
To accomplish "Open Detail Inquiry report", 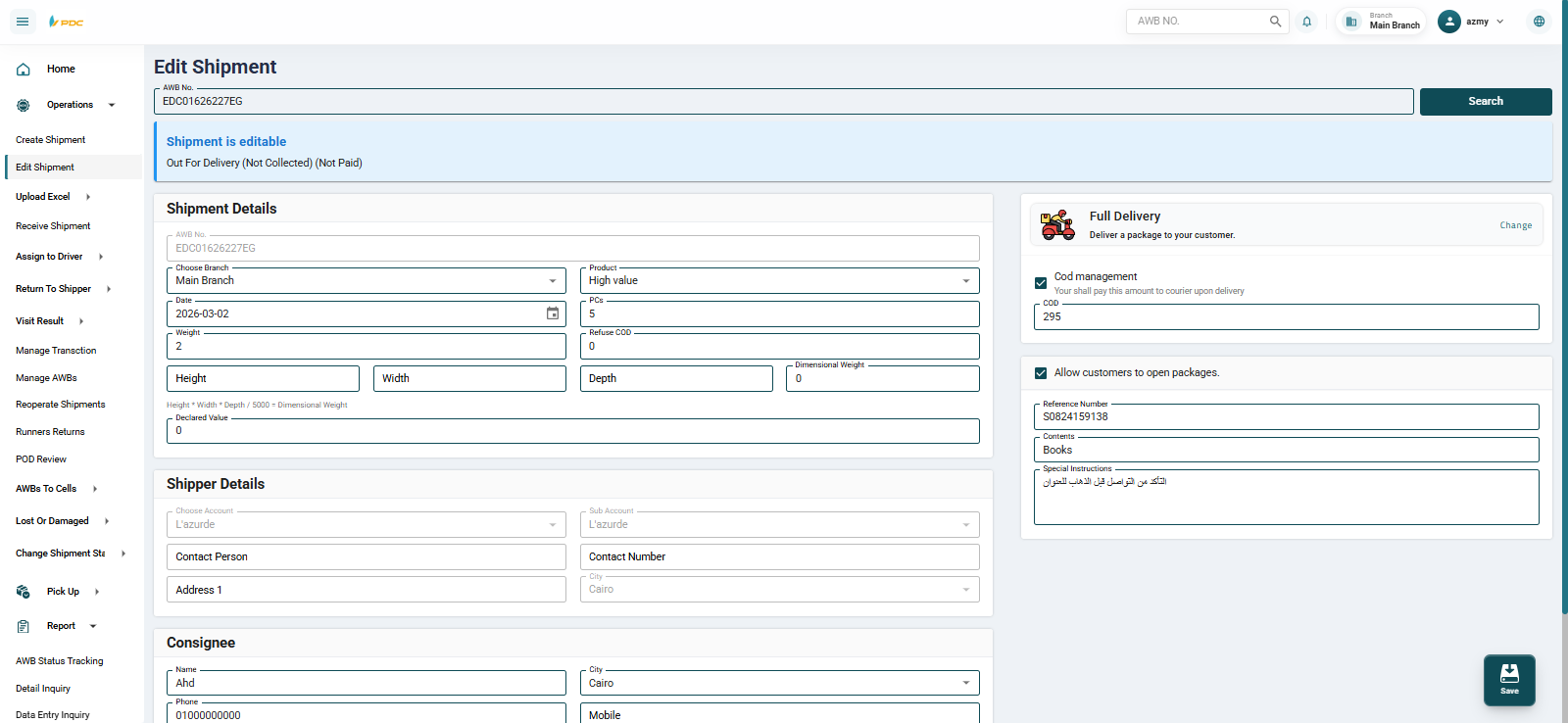I will [x=43, y=689].
